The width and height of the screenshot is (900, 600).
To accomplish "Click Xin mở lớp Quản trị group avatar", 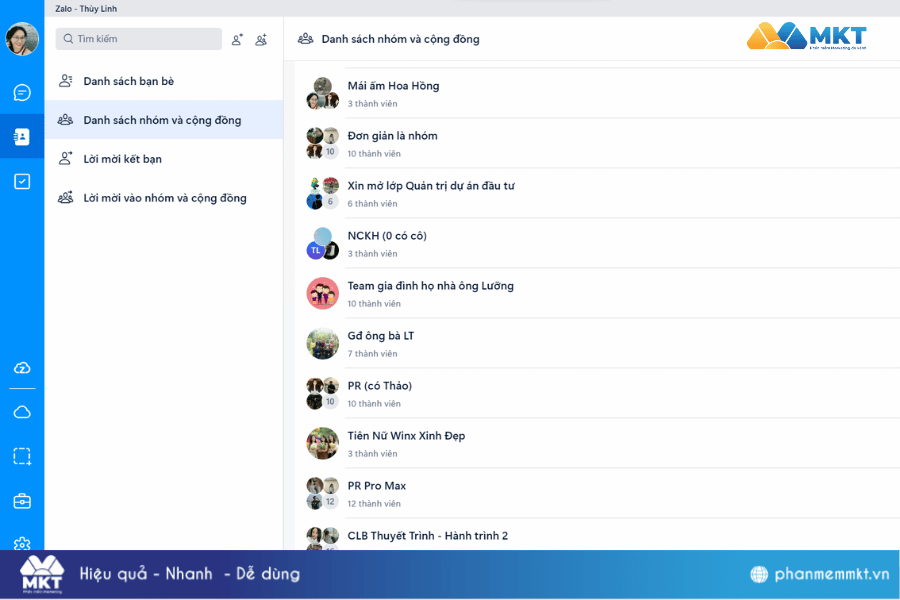I will coord(323,193).
